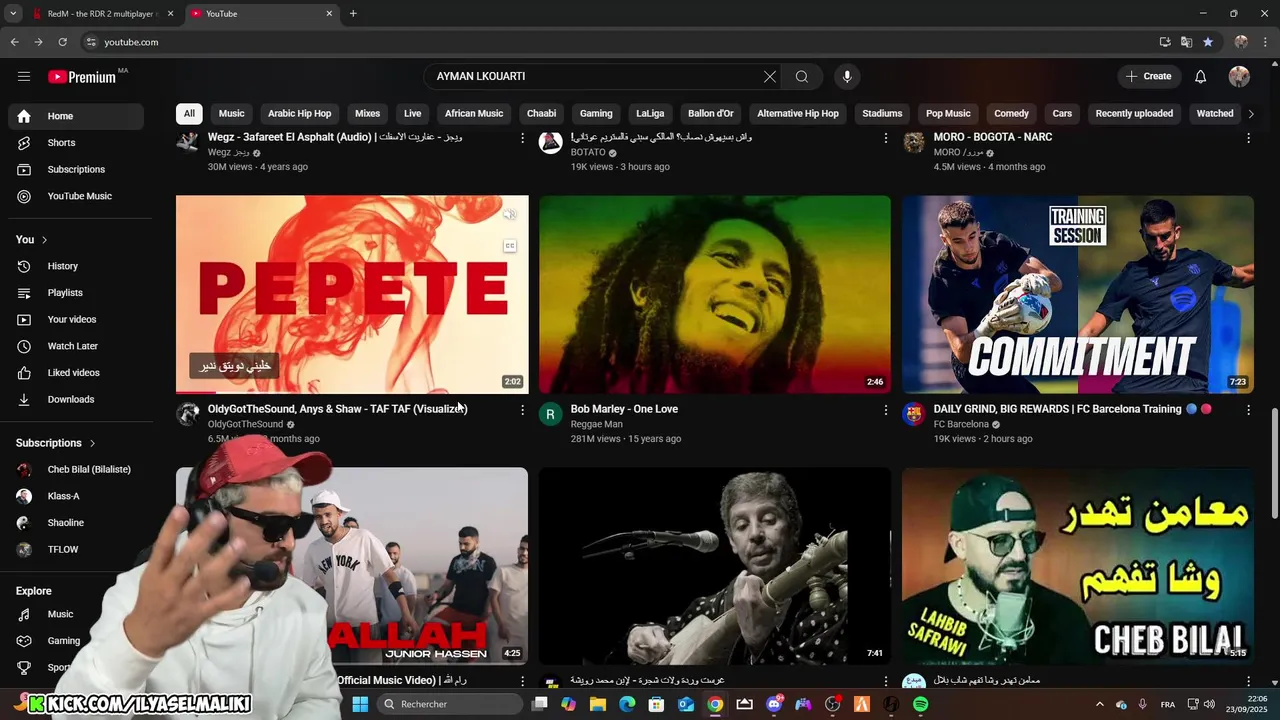
Task: Click OldyGotTheSound channel name
Action: tap(245, 424)
